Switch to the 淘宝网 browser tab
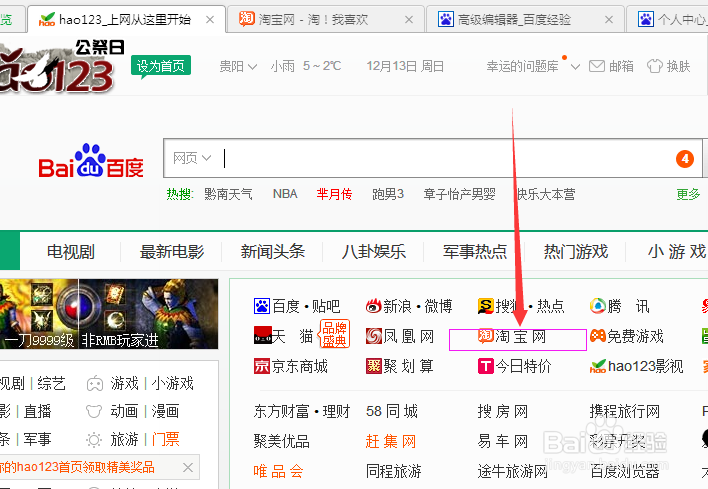Viewport: 708px width, 489px height. [325, 19]
